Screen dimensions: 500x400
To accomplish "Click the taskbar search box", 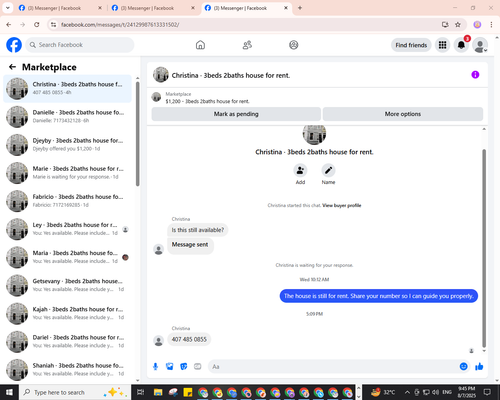I will tap(75, 392).
